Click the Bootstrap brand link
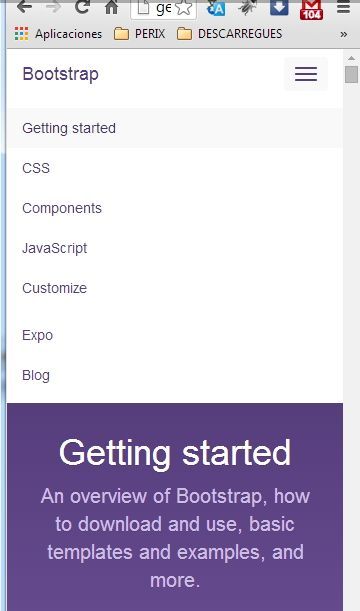The image size is (360, 611). pos(60,74)
